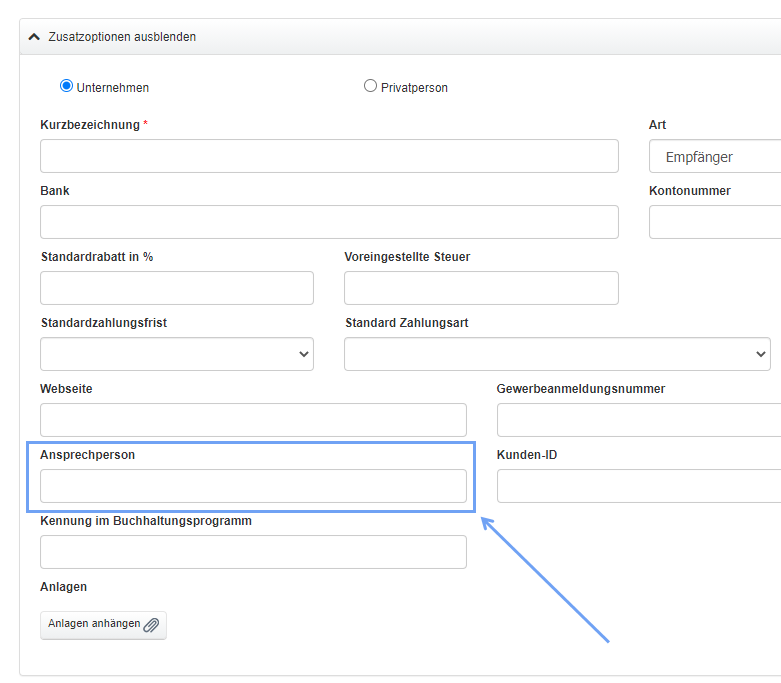
Task: Focus the Kontonummer input field
Action: click(x=714, y=222)
